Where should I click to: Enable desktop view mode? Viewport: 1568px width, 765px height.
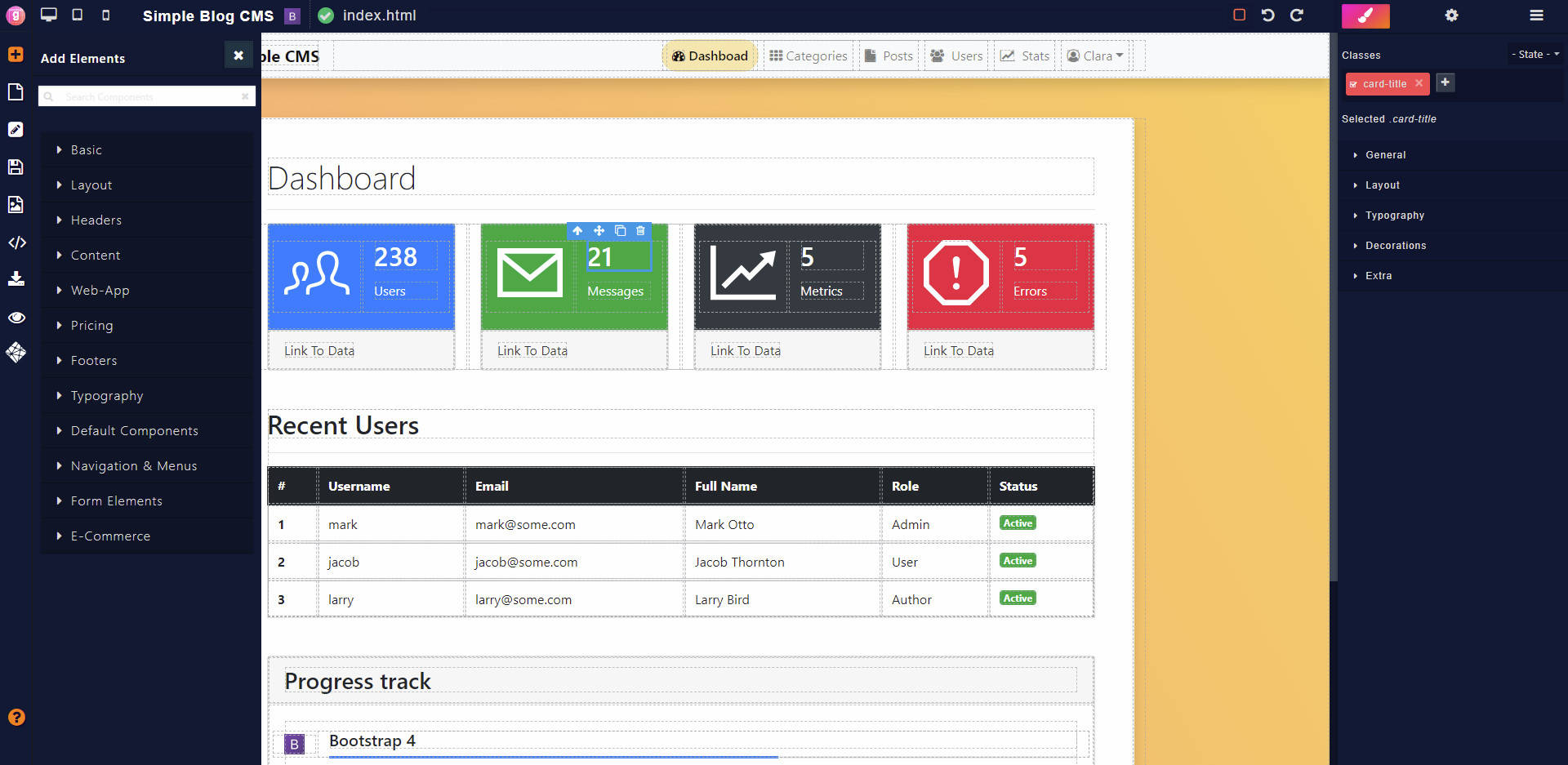point(48,14)
